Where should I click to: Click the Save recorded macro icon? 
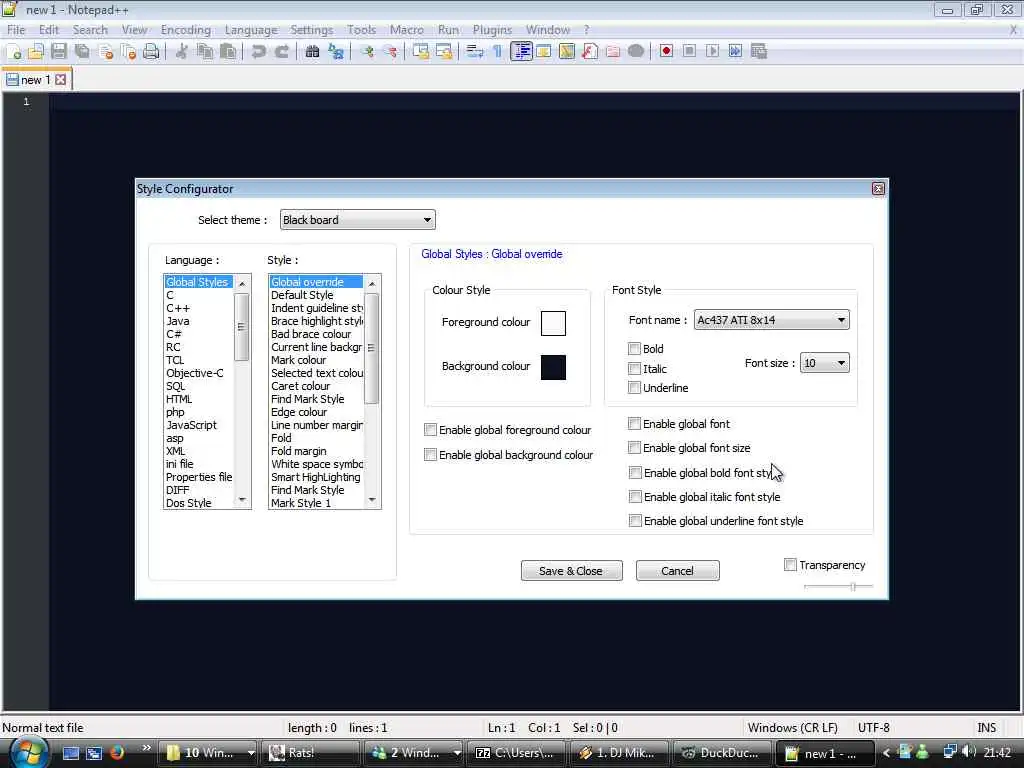point(758,51)
